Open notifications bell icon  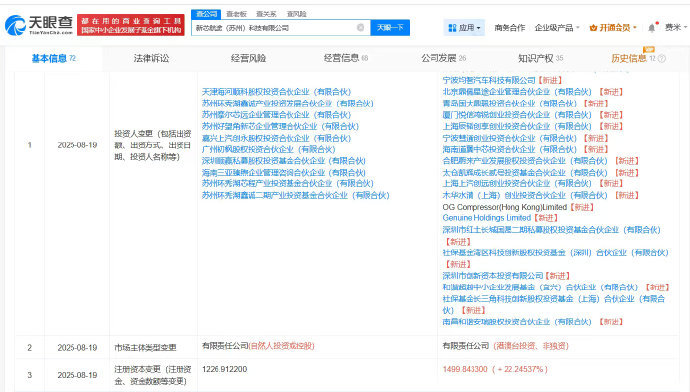(x=652, y=28)
